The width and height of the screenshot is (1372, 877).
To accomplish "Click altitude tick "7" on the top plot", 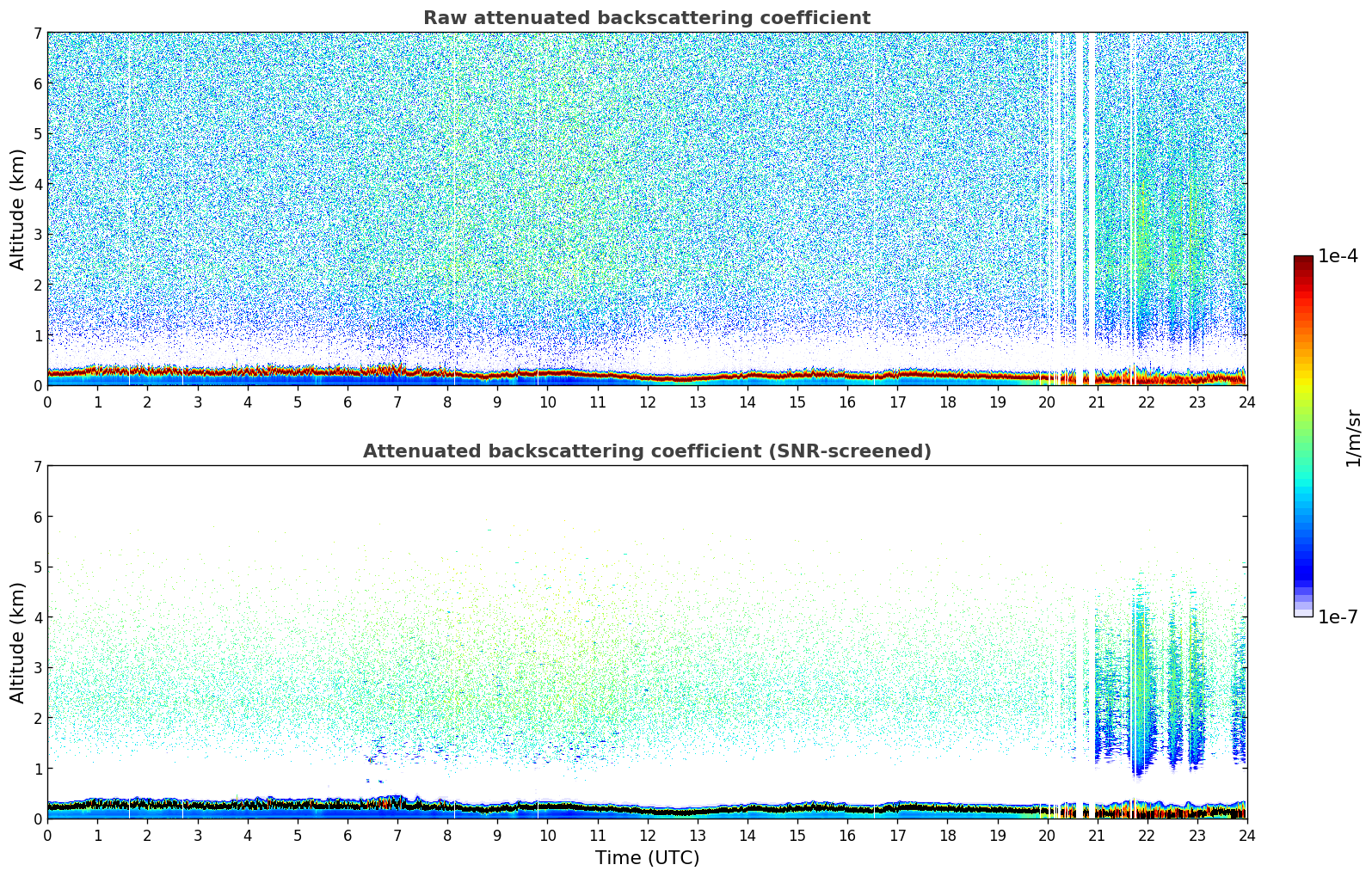I will click(38, 34).
